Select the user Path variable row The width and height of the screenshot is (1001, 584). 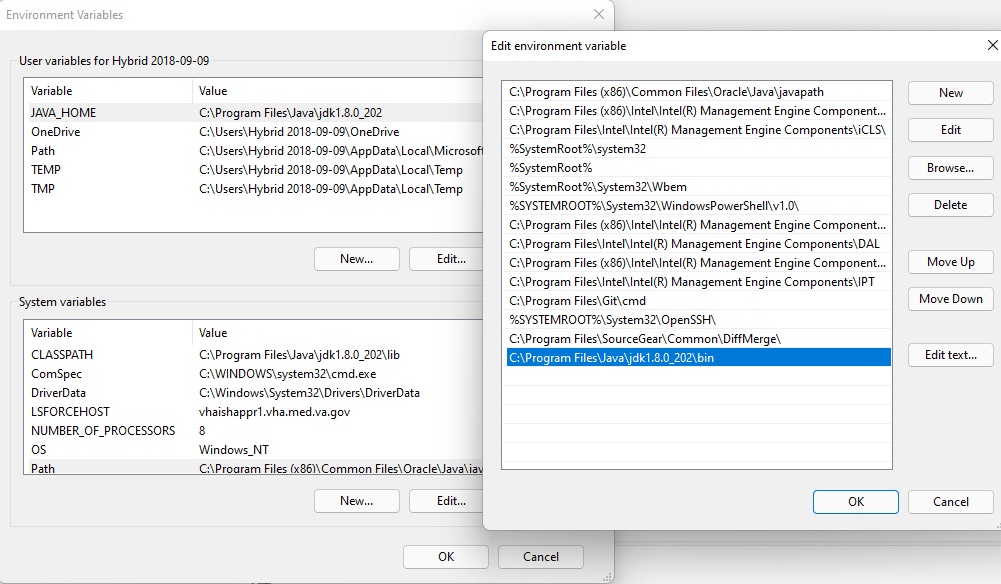click(x=255, y=151)
